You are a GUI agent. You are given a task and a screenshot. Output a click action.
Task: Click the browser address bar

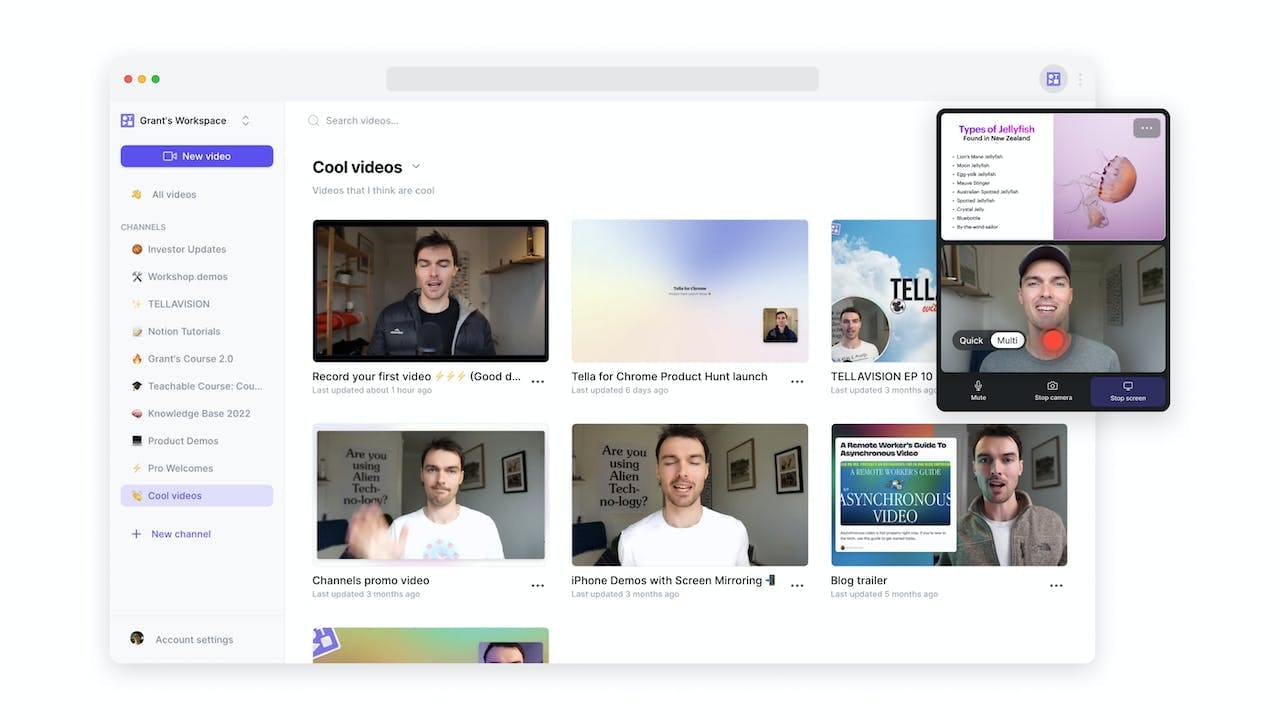(602, 79)
